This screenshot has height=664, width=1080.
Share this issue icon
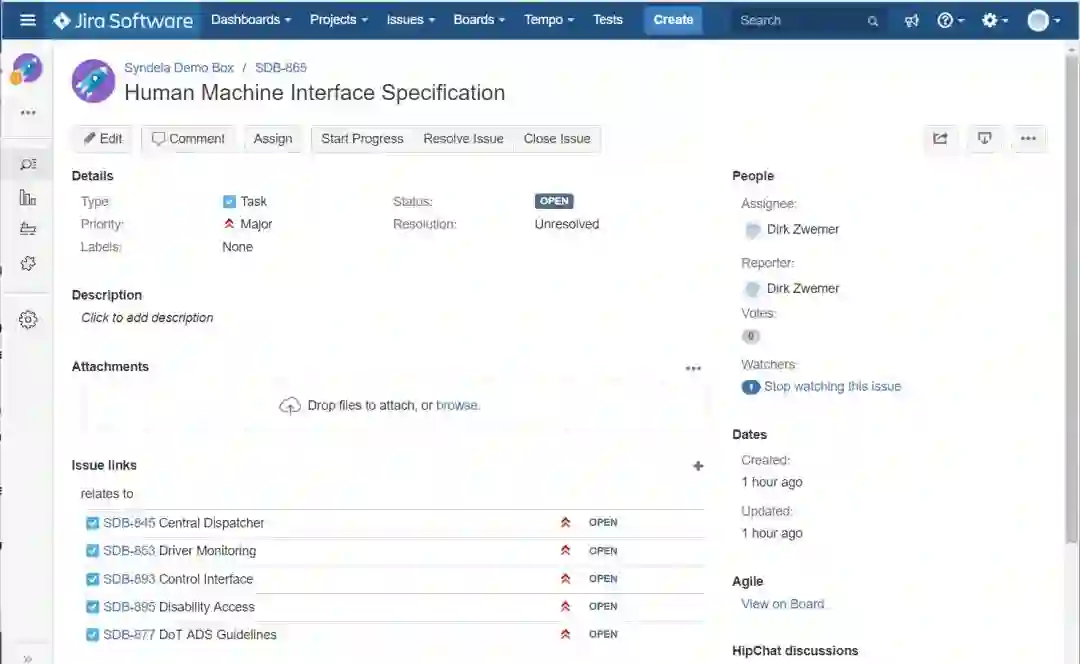pyautogui.click(x=940, y=138)
